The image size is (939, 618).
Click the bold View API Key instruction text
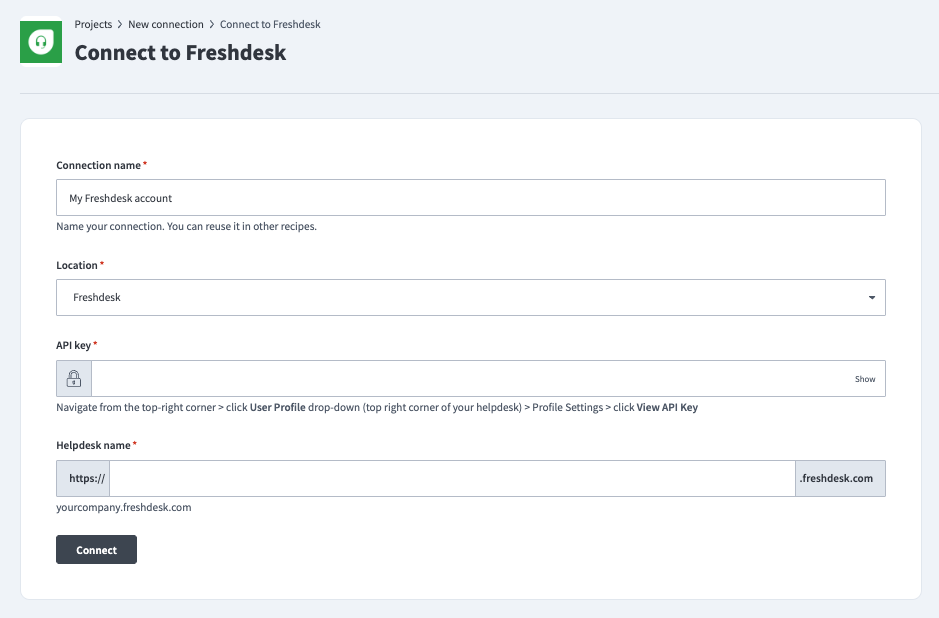coord(665,407)
